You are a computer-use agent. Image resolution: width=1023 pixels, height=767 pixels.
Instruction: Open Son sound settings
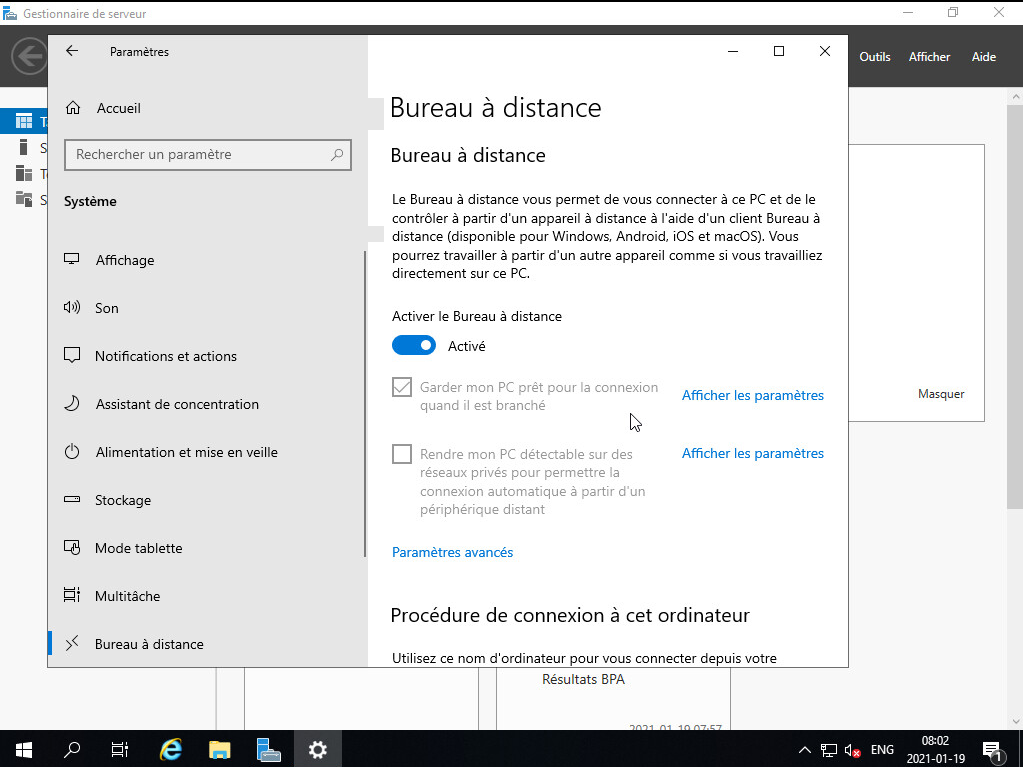click(107, 308)
